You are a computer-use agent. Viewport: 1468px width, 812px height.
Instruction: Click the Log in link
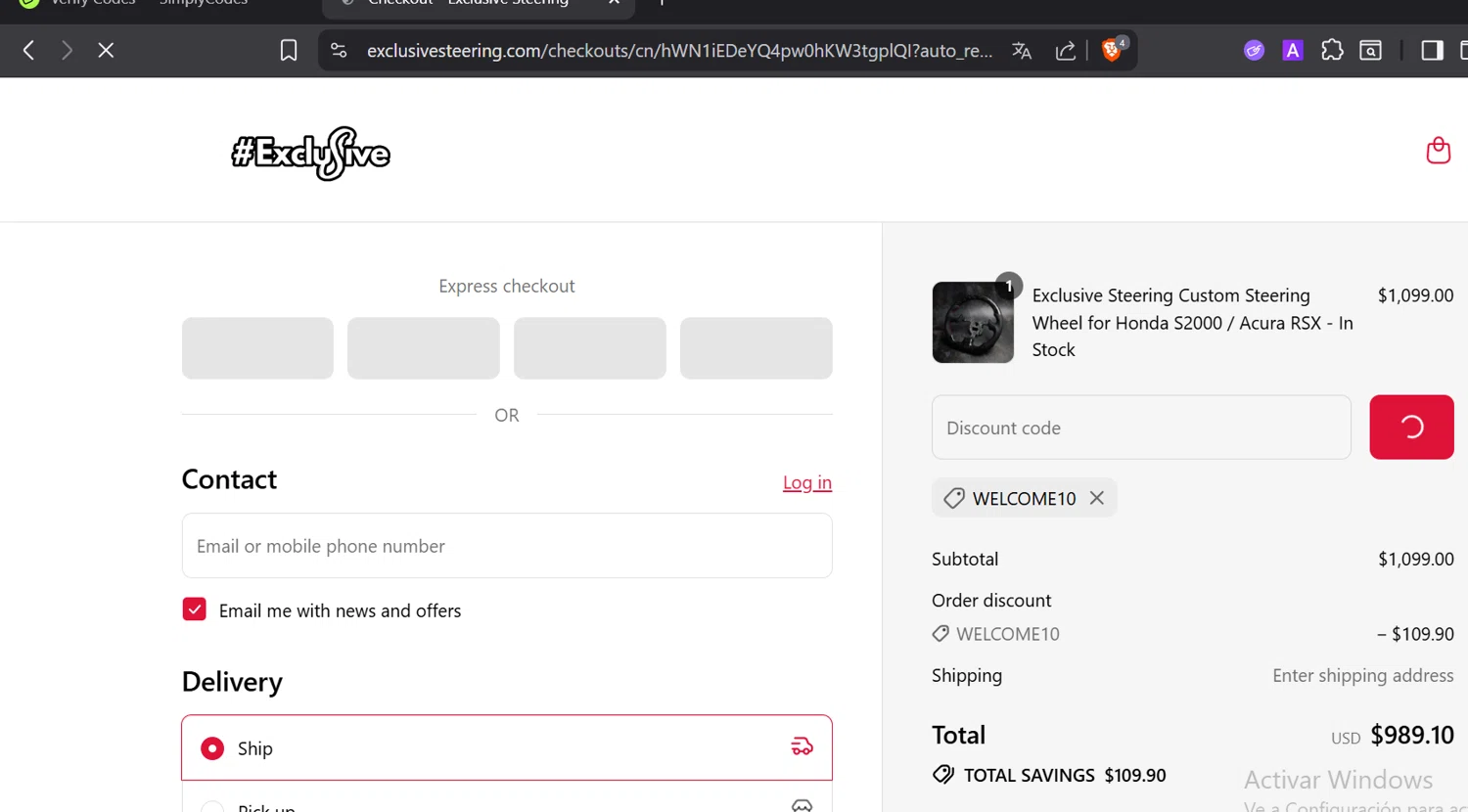(807, 482)
